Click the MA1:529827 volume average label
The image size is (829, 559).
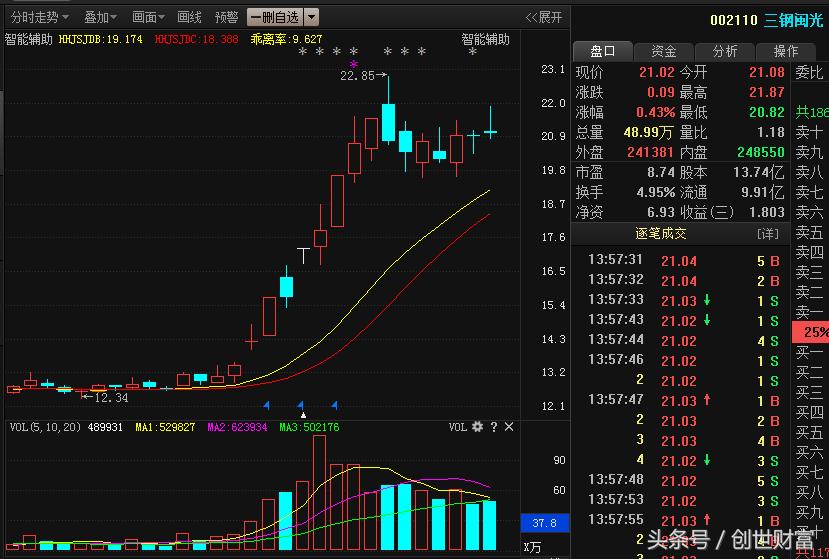point(165,427)
